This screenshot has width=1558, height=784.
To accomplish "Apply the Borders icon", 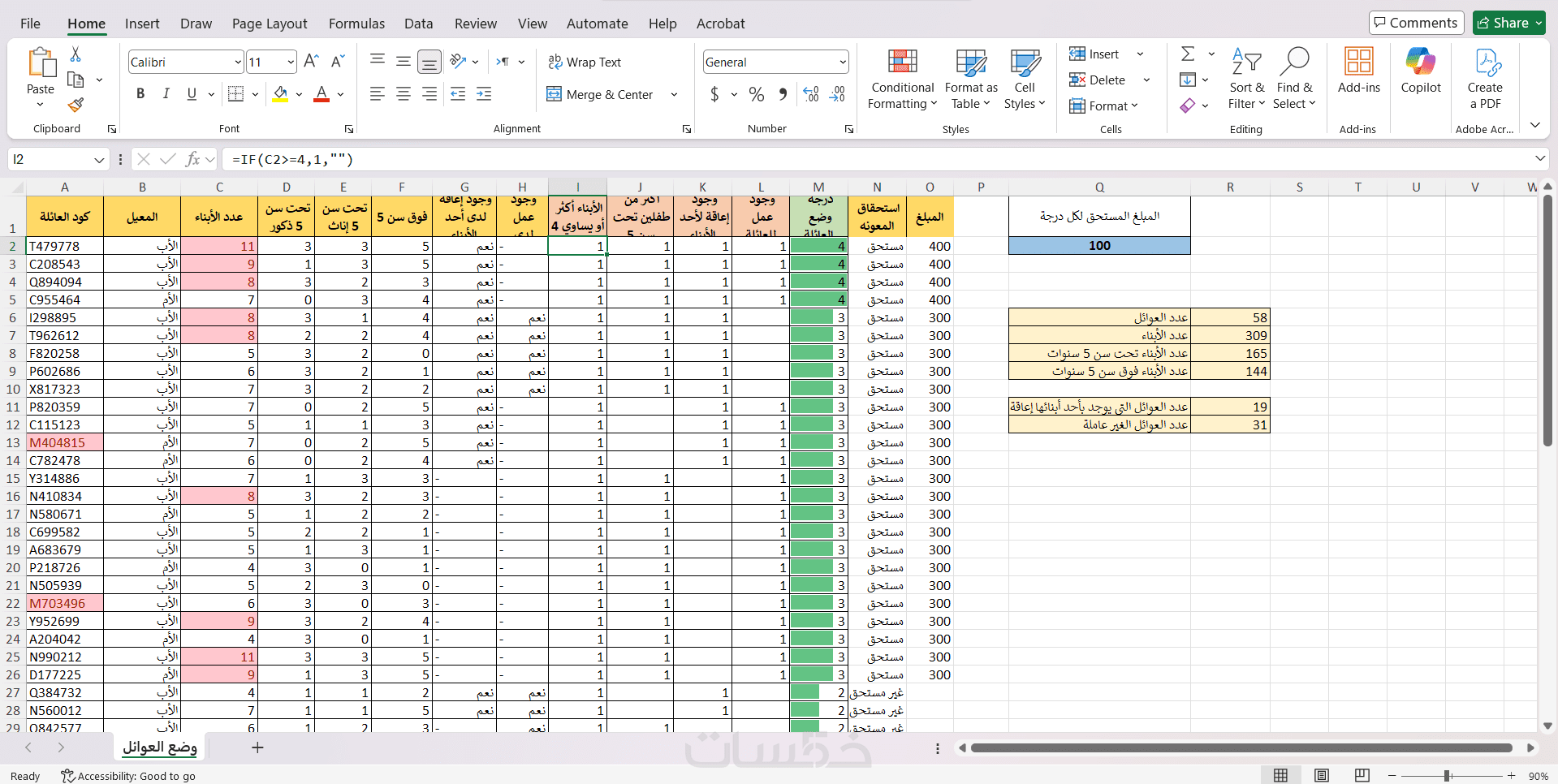I will coord(235,94).
